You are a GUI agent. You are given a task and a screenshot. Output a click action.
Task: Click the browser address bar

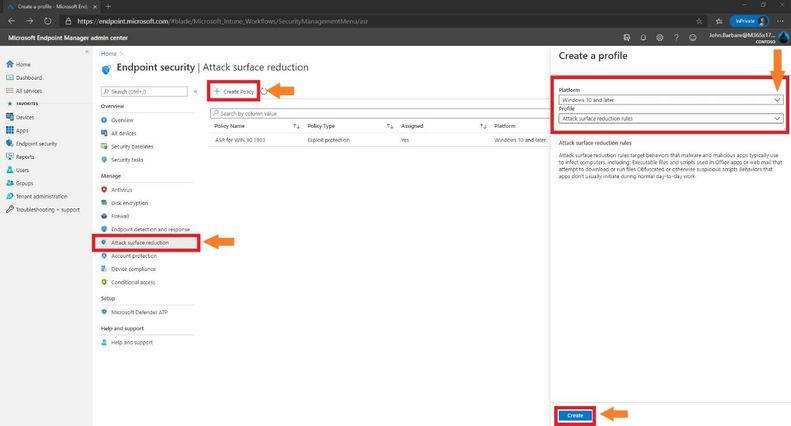(376, 21)
